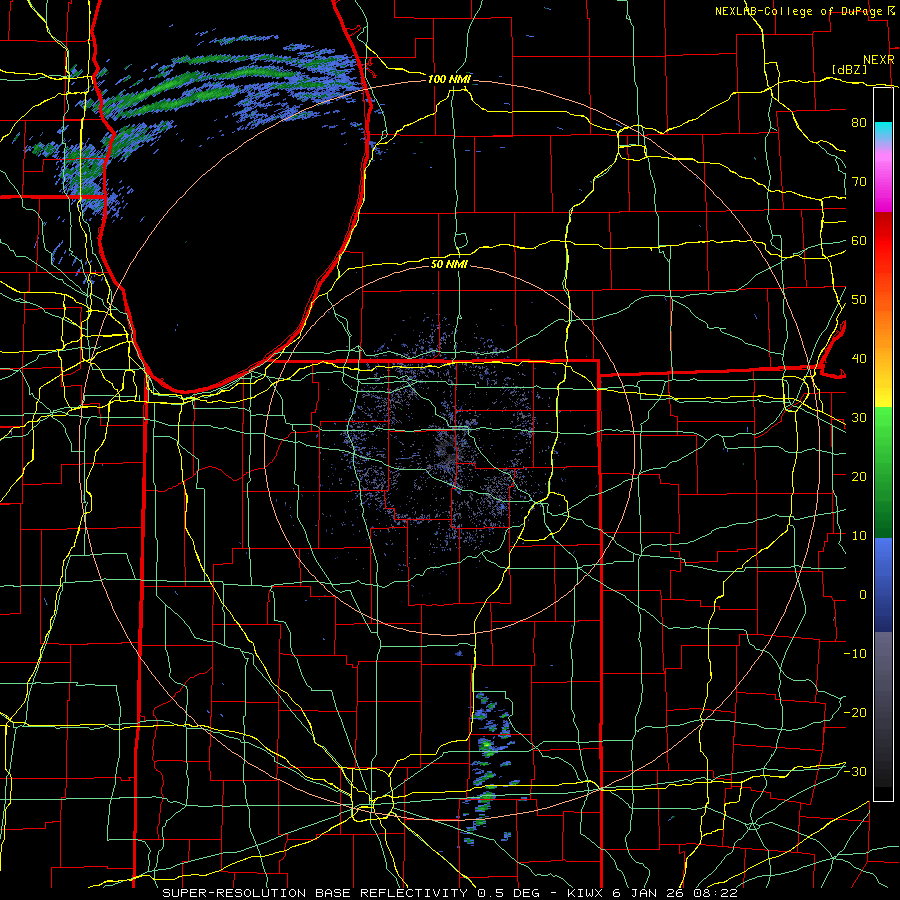
Task: Click the 60 value on dBZ scale
Action: tap(859, 240)
